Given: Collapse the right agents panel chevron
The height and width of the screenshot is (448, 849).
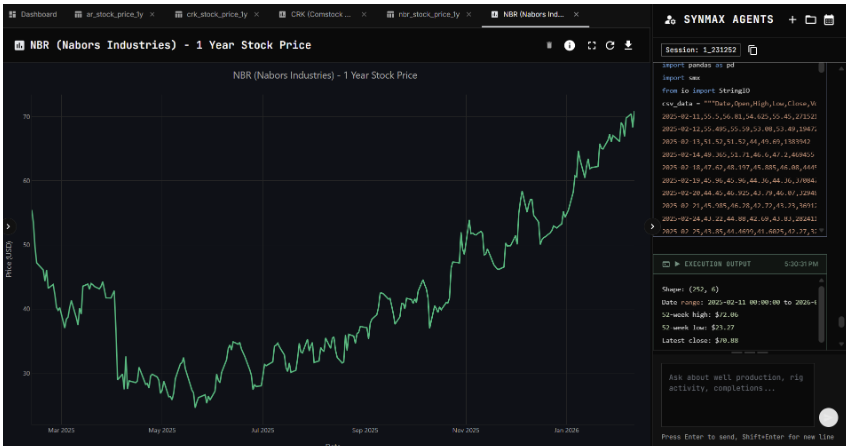Looking at the screenshot, I should pos(653,226).
